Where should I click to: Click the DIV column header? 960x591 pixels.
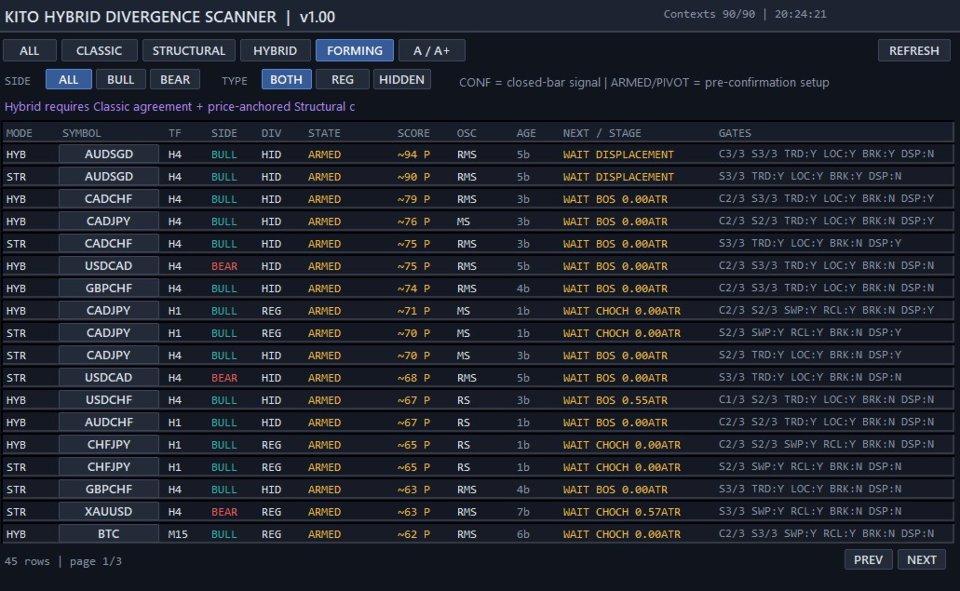(x=271, y=133)
